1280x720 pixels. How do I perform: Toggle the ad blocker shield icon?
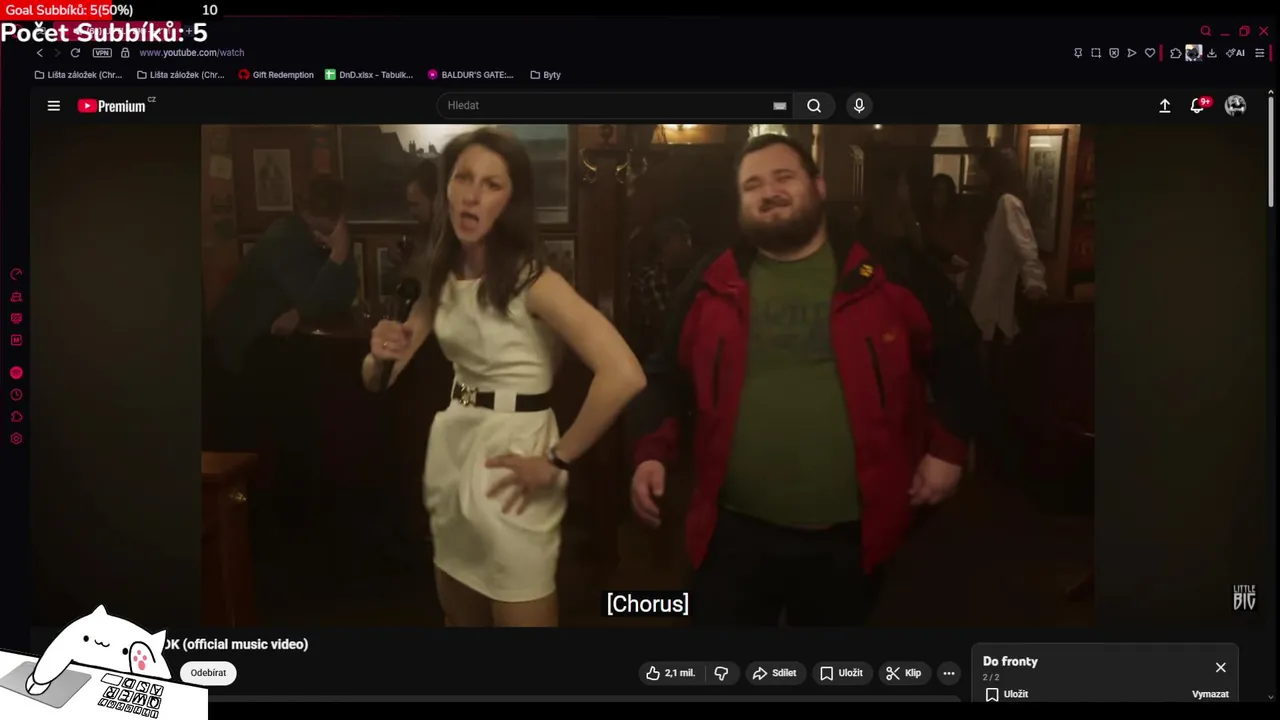click(1114, 53)
